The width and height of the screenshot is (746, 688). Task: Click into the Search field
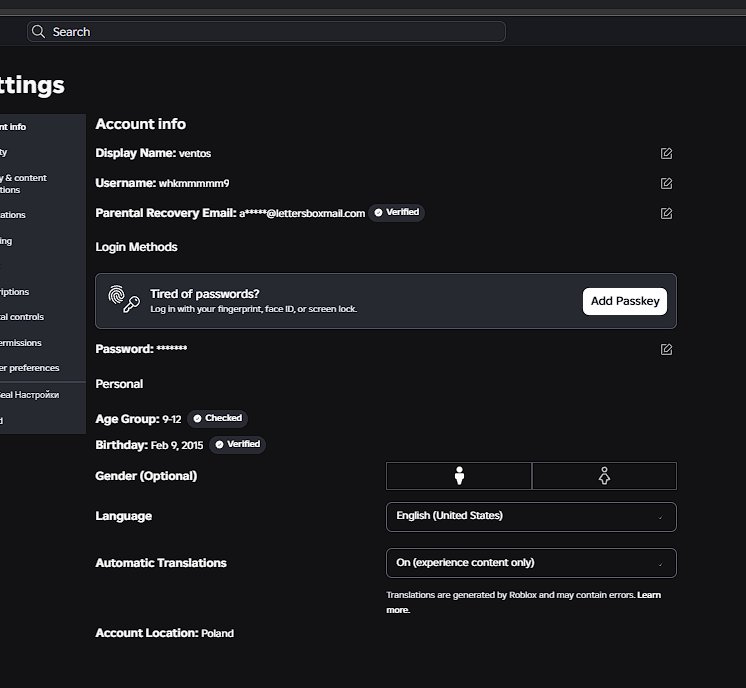[266, 31]
